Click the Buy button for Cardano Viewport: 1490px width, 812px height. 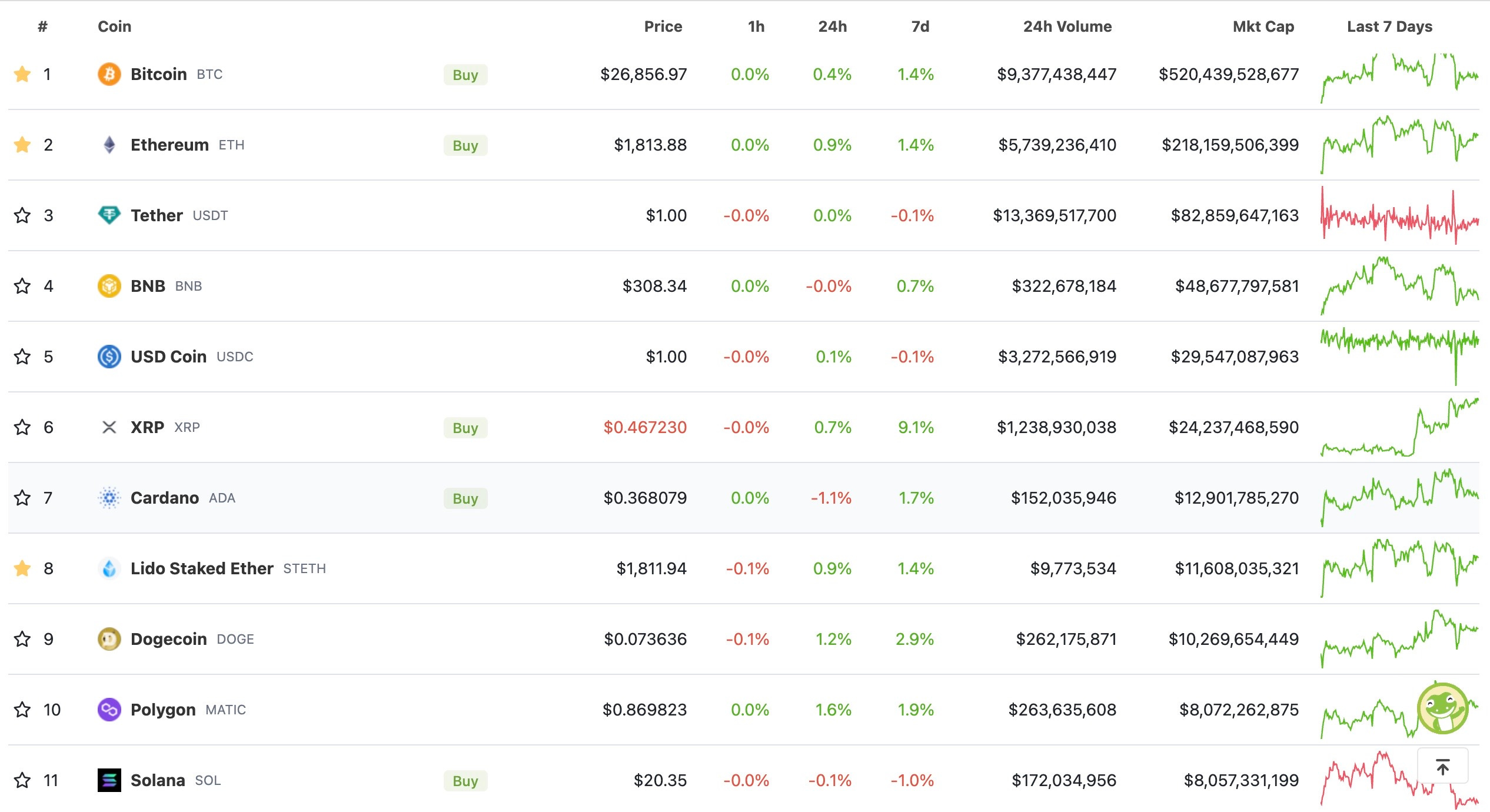click(x=465, y=498)
